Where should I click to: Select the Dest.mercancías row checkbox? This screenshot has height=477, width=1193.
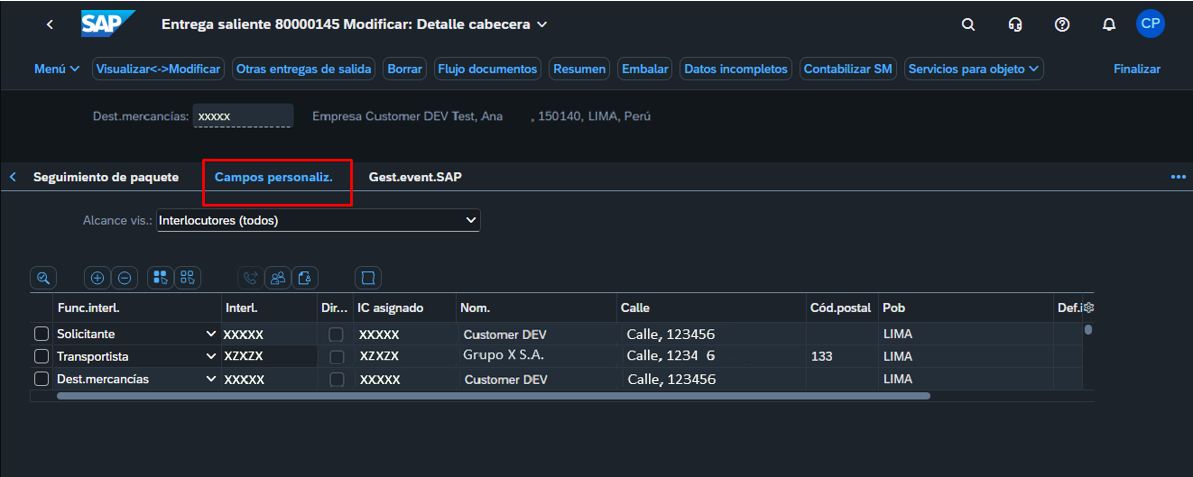(x=41, y=380)
